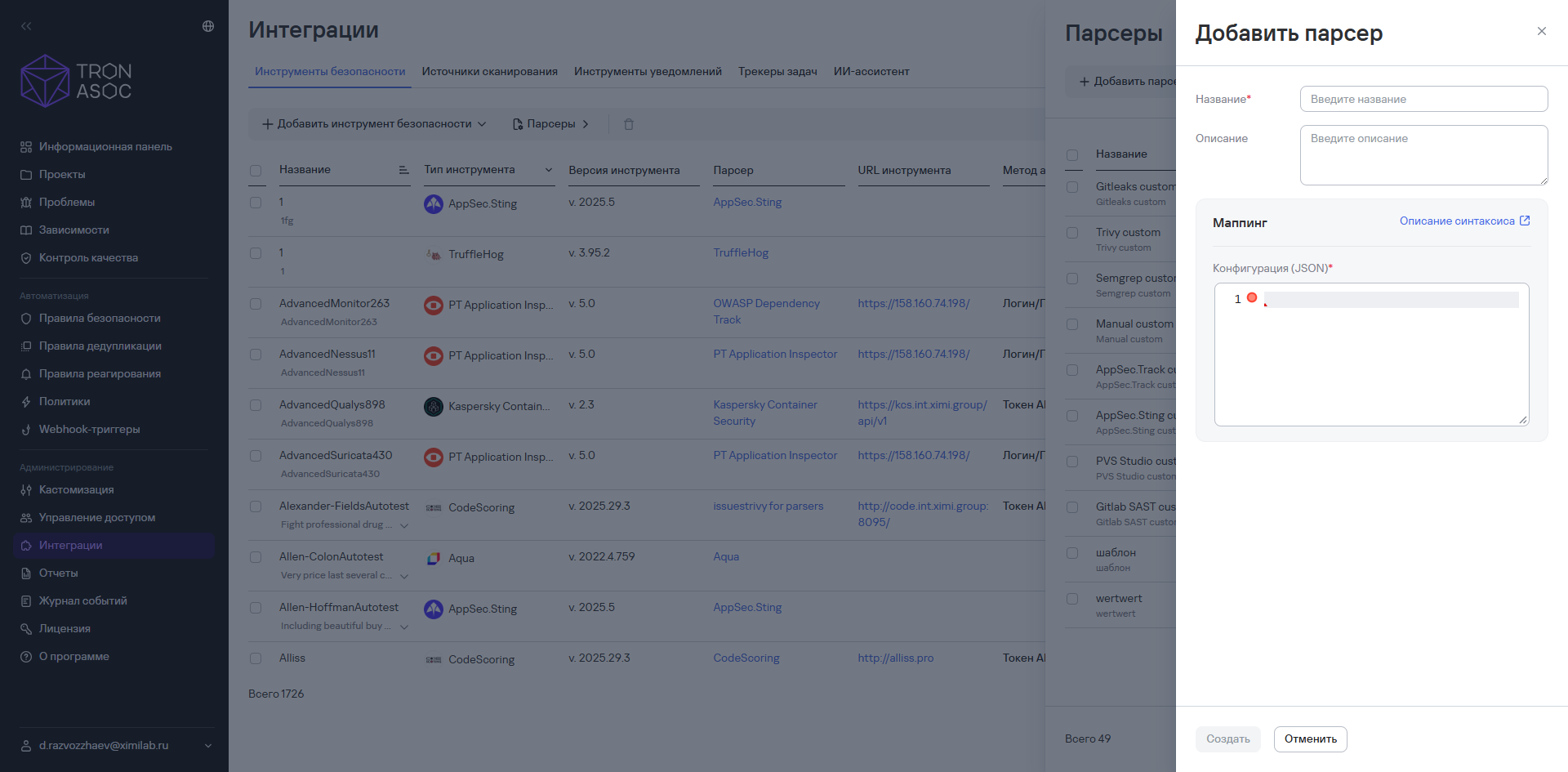This screenshot has height=772, width=1568.
Task: Check the AdvancedMonitor263 row checkbox
Action: point(256,304)
